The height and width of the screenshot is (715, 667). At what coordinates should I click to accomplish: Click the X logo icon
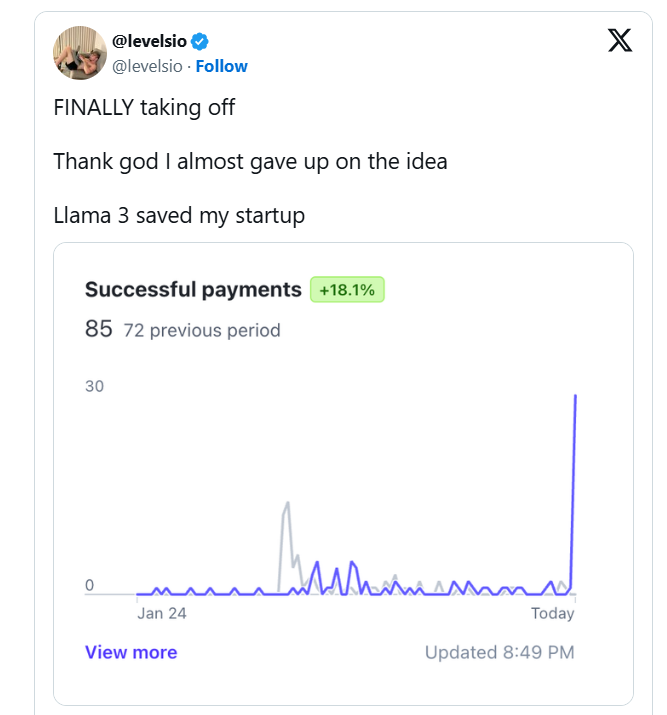click(620, 41)
